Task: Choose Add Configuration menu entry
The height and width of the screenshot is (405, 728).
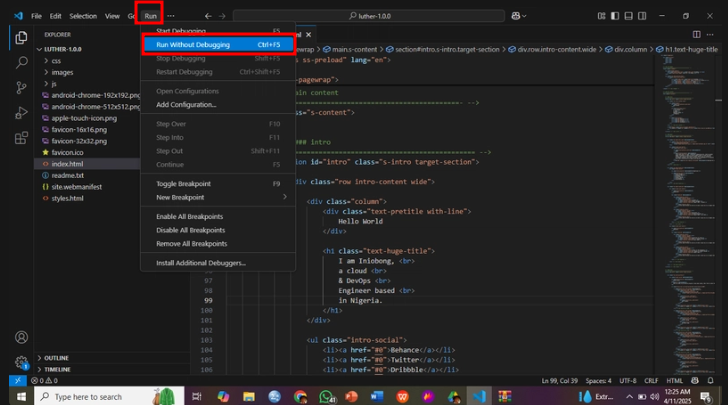Action: 218,105
